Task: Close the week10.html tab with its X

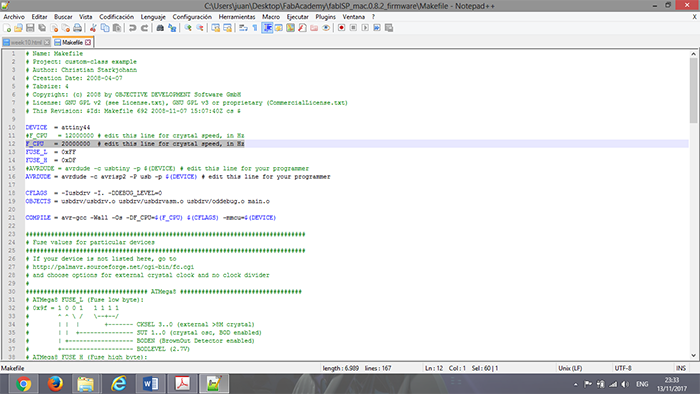Action: (x=47, y=42)
